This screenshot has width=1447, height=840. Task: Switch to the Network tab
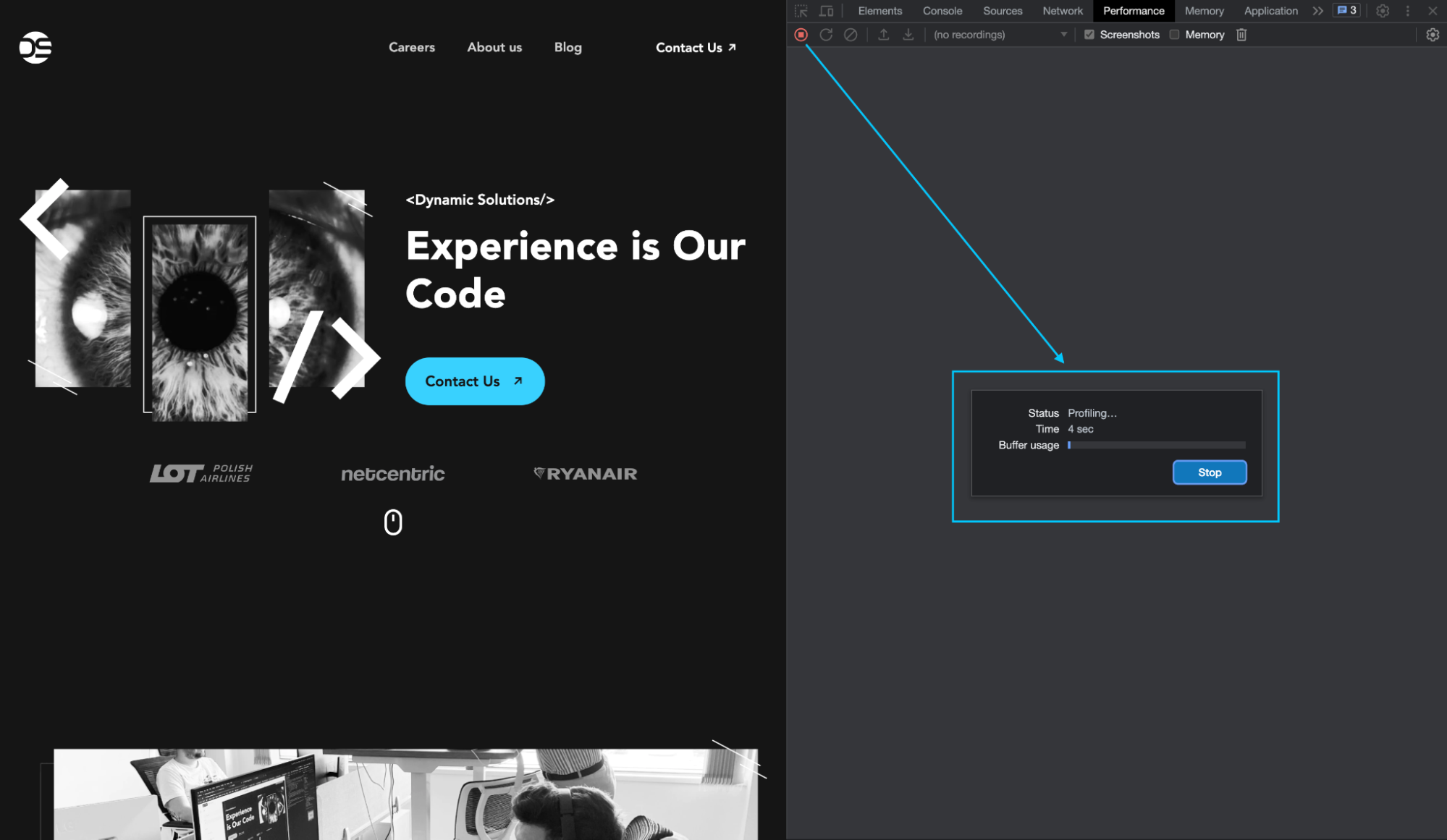(1062, 11)
